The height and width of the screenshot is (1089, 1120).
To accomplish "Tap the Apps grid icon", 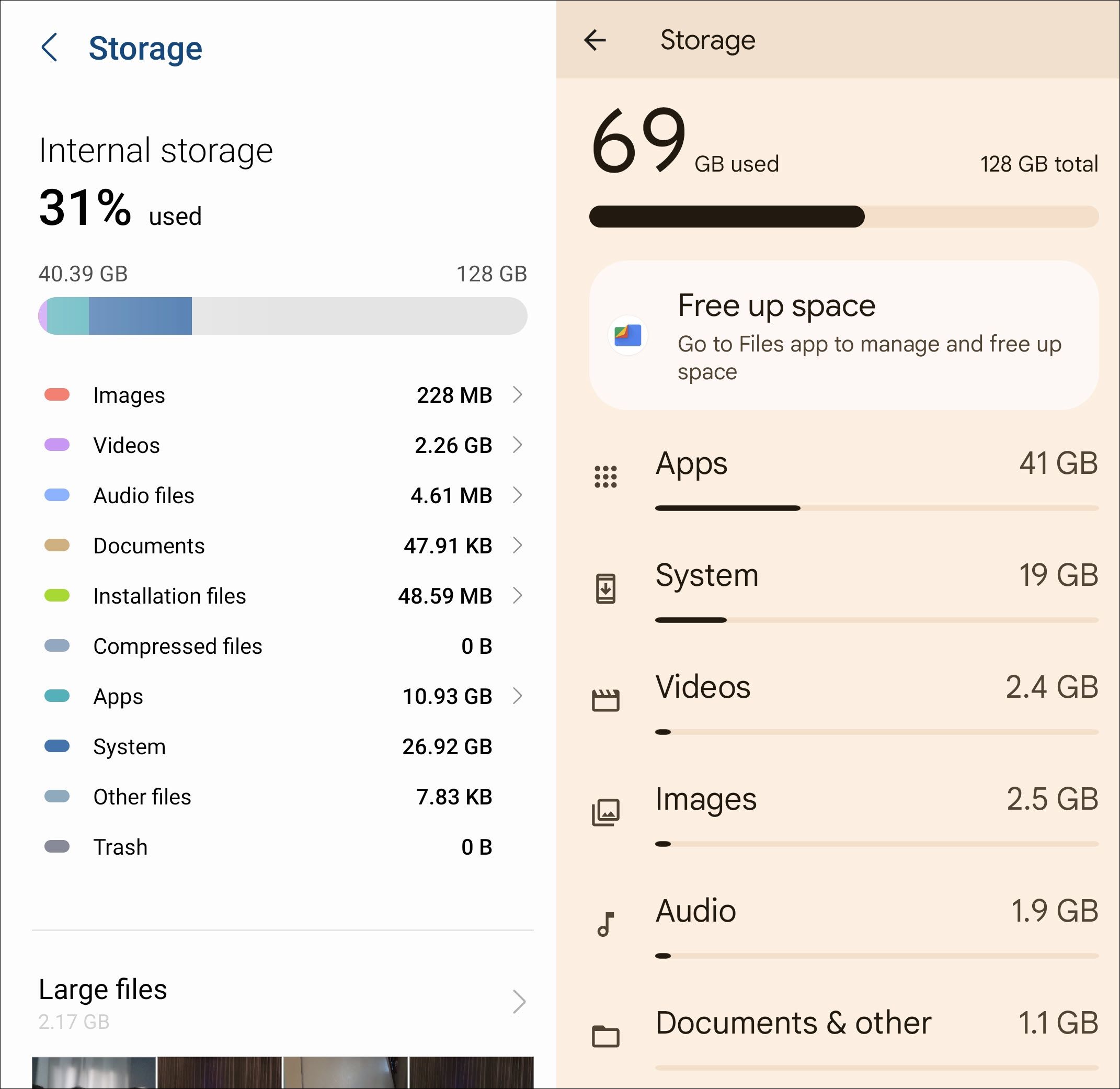I will [605, 477].
